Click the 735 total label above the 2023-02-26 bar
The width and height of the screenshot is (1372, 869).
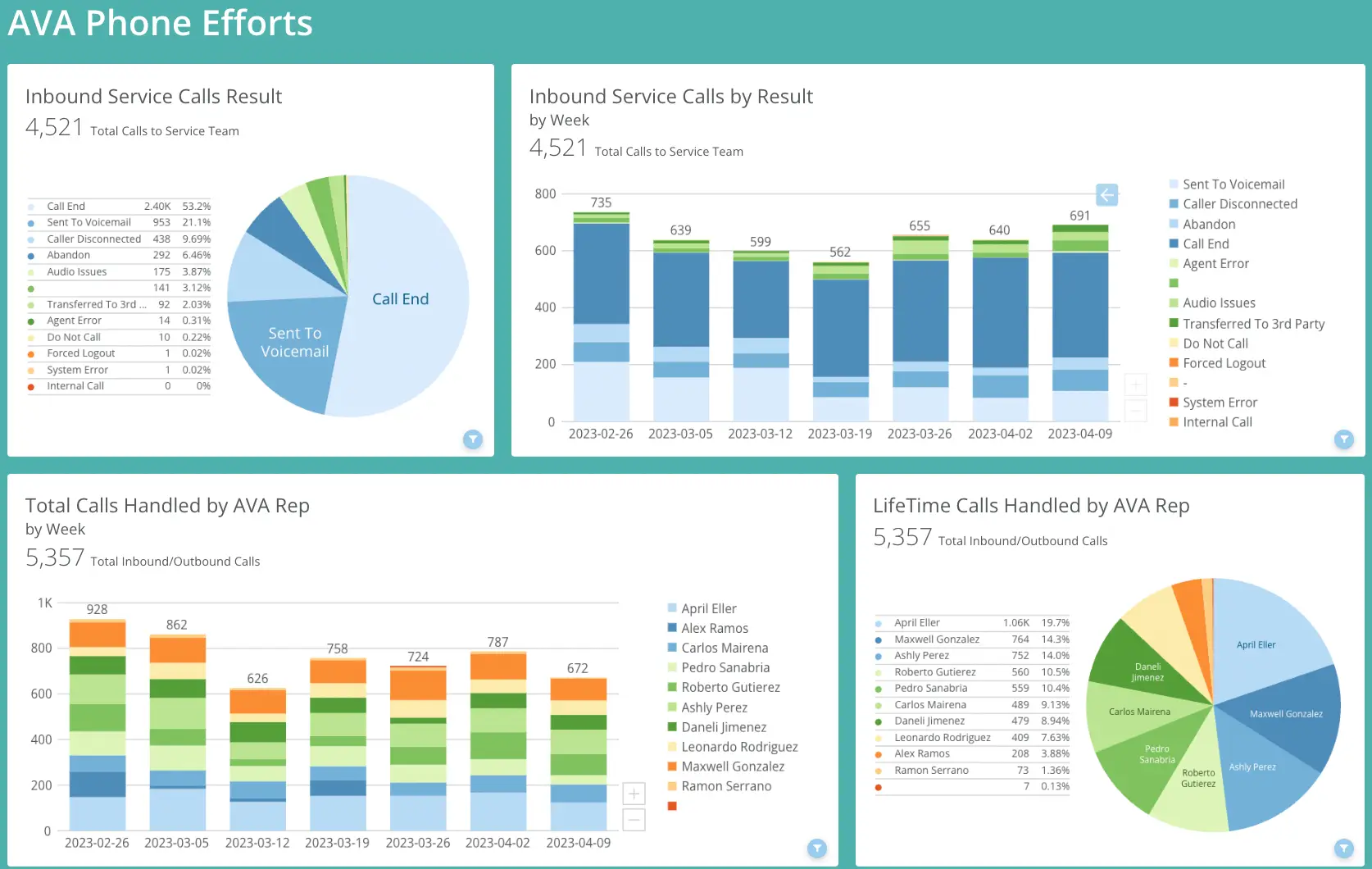[601, 202]
